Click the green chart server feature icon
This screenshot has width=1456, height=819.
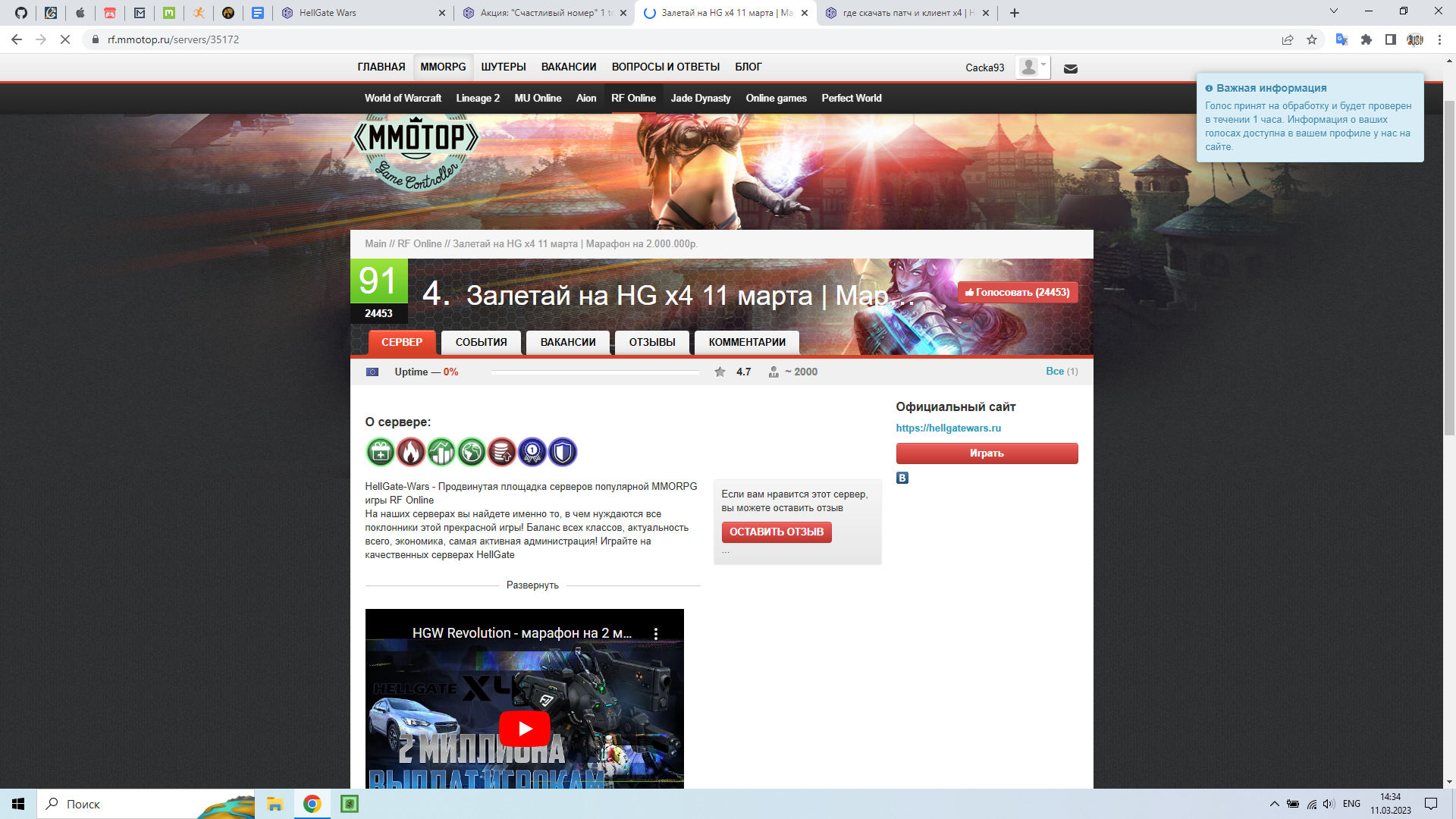click(x=441, y=453)
